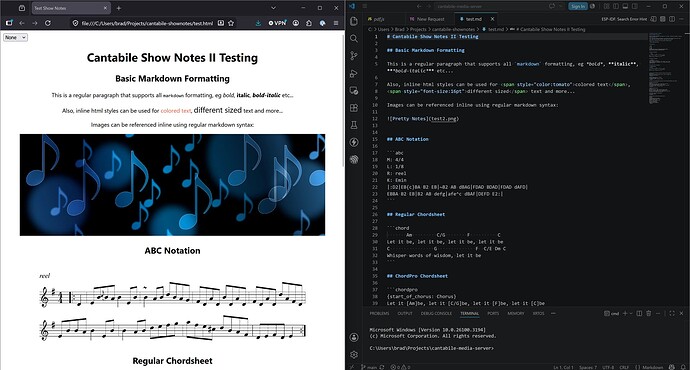Open the PORTS panel tab

pos(493,313)
